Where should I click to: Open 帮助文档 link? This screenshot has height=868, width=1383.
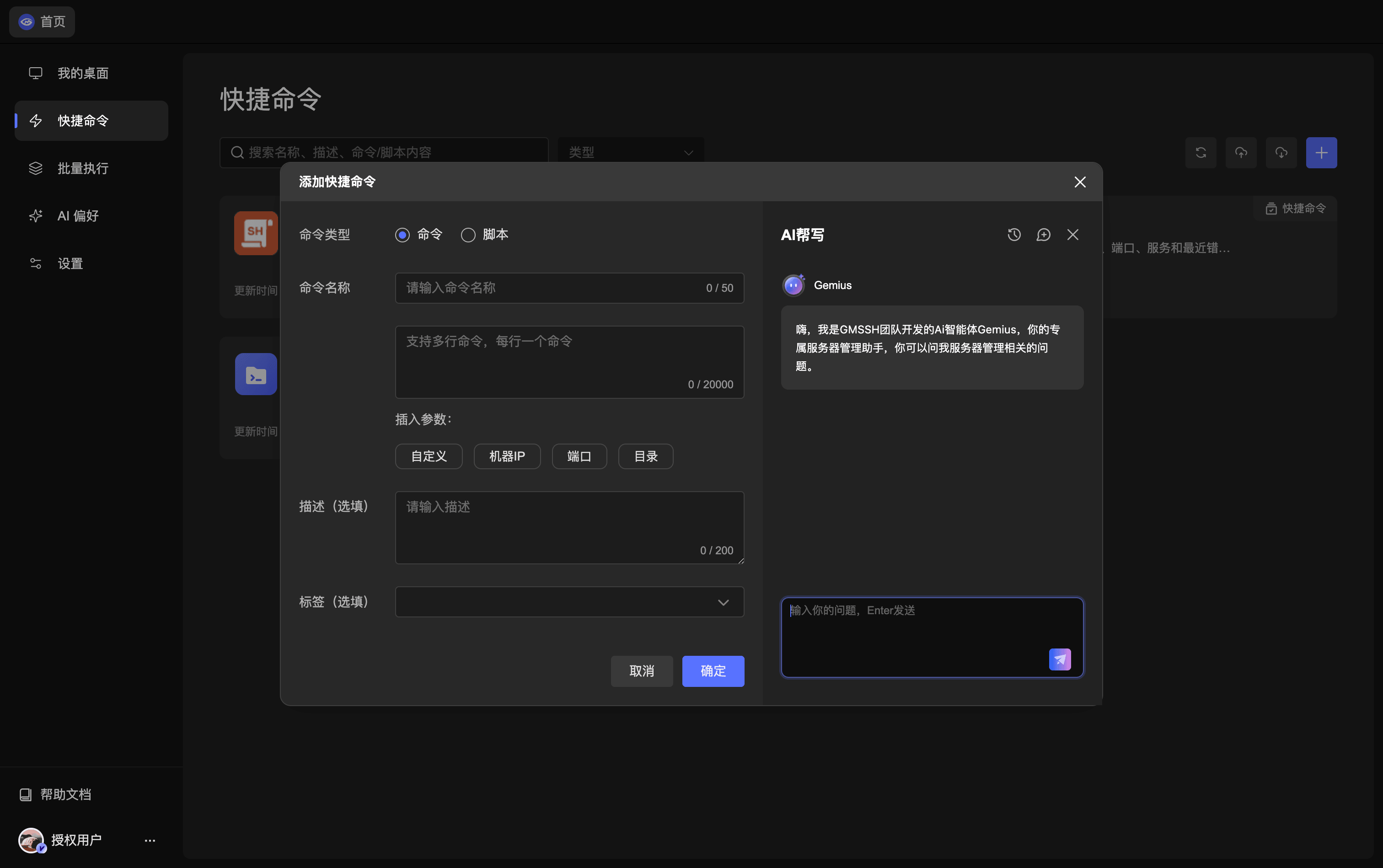point(56,794)
